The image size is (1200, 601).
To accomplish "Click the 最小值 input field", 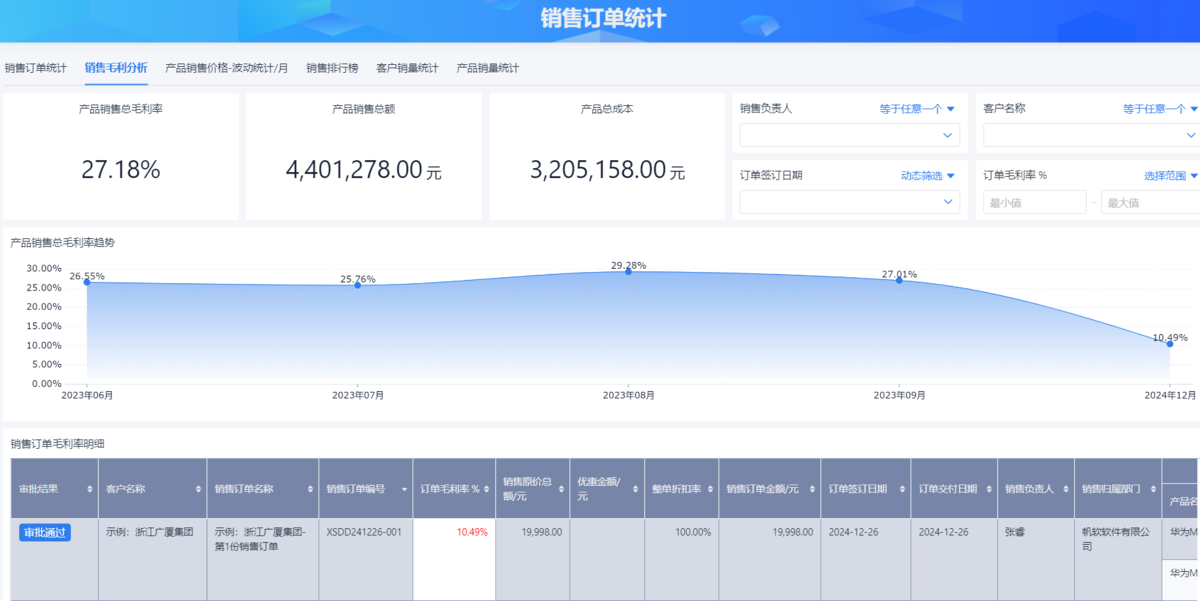I will 1033,202.
